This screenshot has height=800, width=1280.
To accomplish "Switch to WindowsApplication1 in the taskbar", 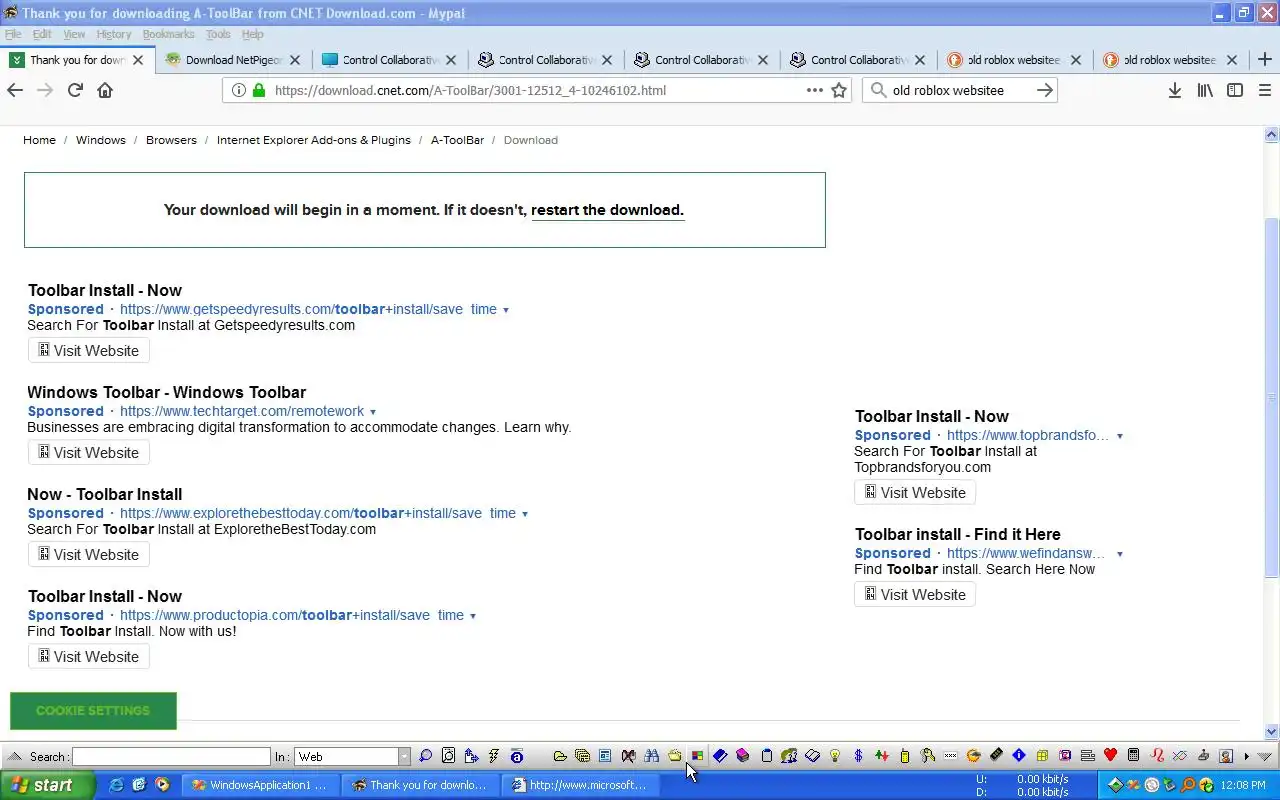I will click(x=260, y=785).
